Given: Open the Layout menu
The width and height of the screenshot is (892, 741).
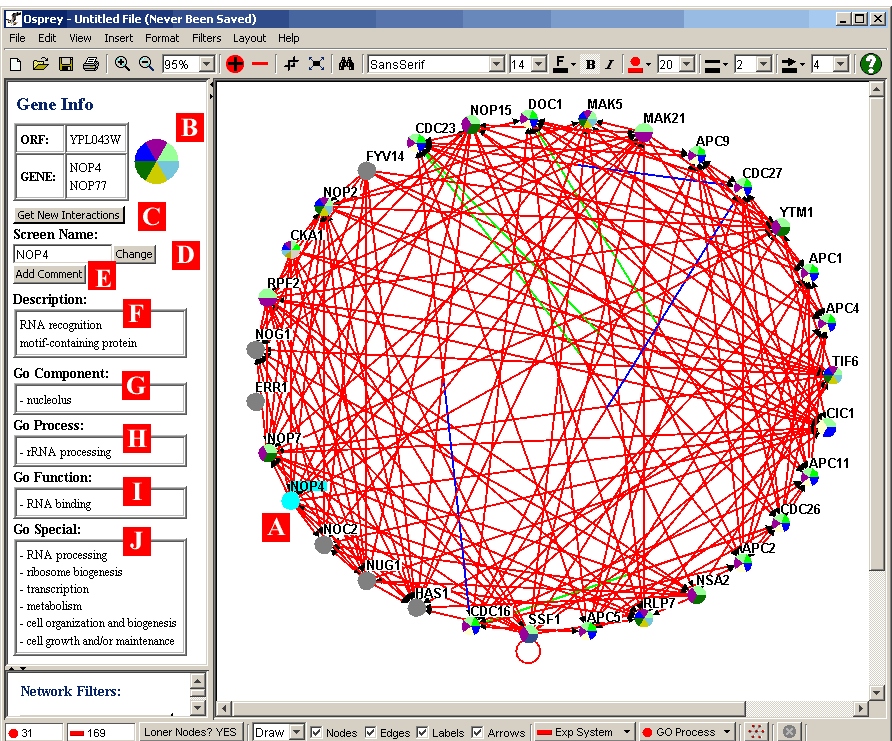Looking at the screenshot, I should point(249,38).
